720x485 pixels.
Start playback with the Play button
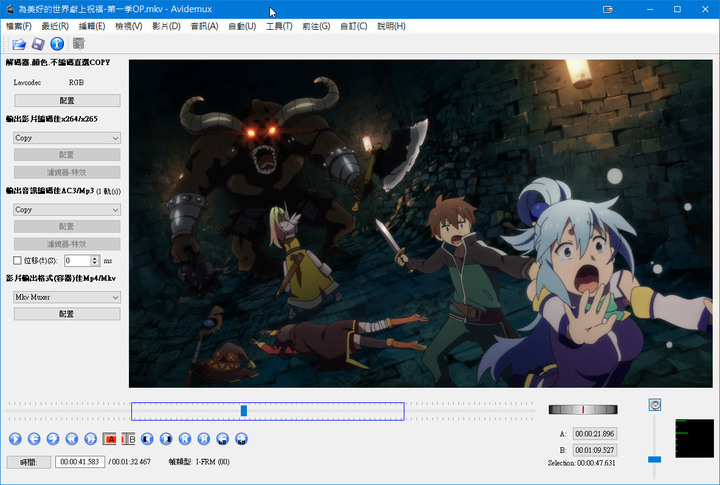15,439
